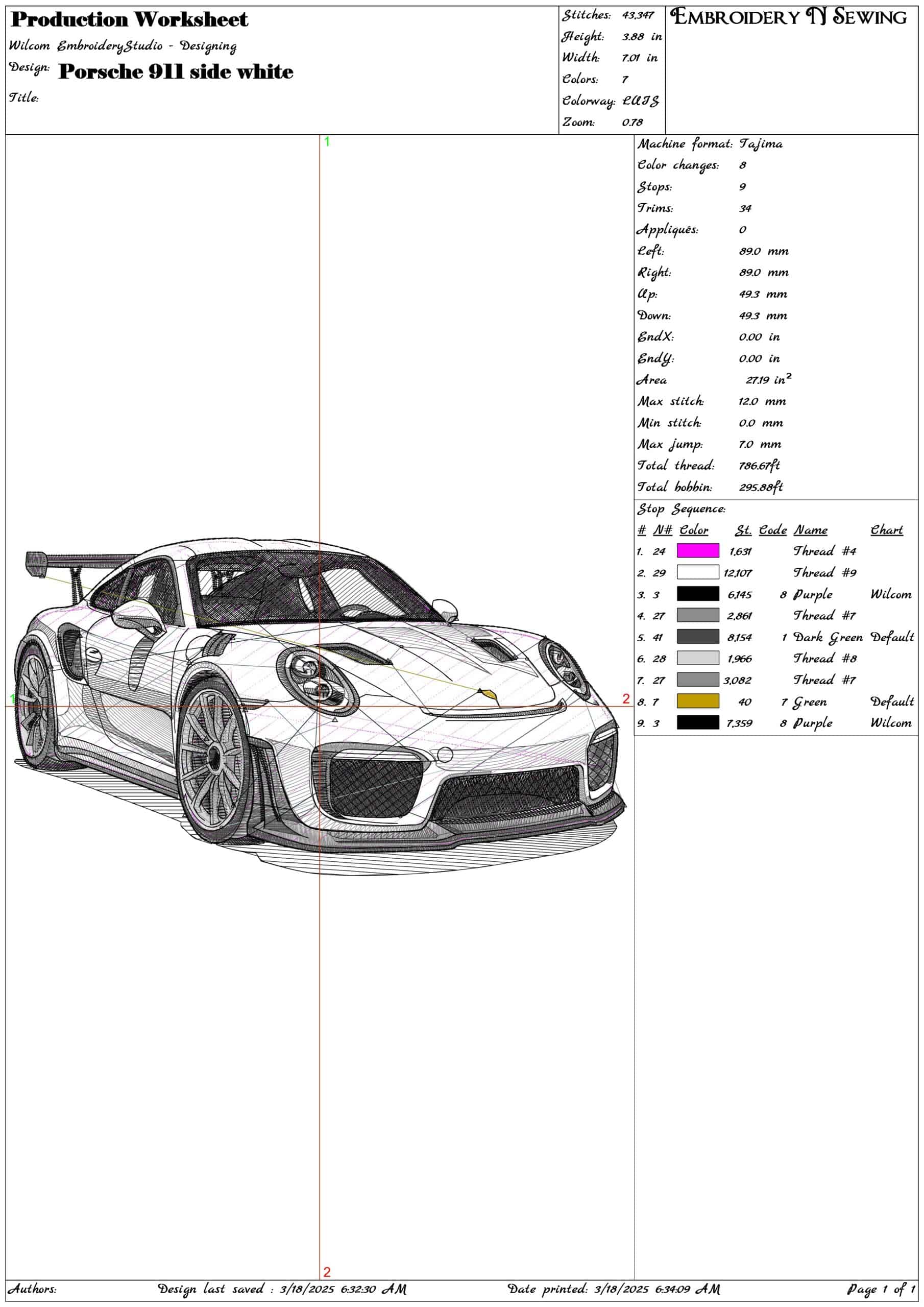Click the Zoom value 0.78
The width and height of the screenshot is (924, 1307).
(632, 123)
